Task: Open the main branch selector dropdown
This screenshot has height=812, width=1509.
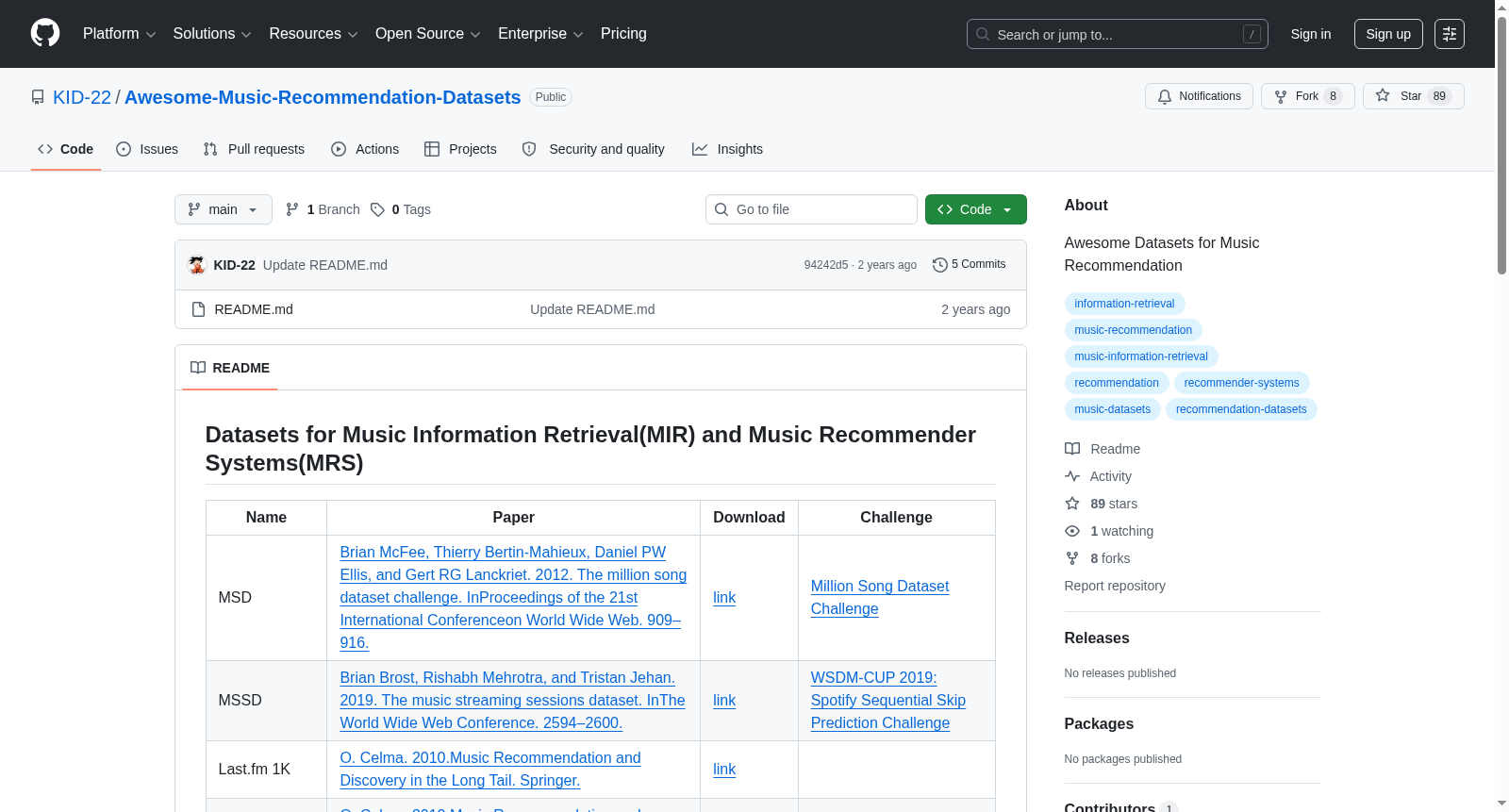Action: click(224, 209)
